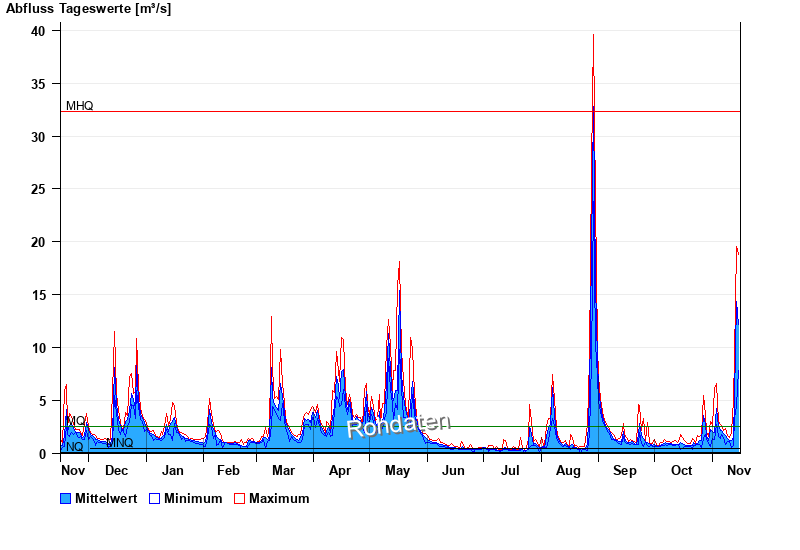Screen dimensions: 800x550
Task: Click the 25 value on the y-axis
Action: pos(38,189)
